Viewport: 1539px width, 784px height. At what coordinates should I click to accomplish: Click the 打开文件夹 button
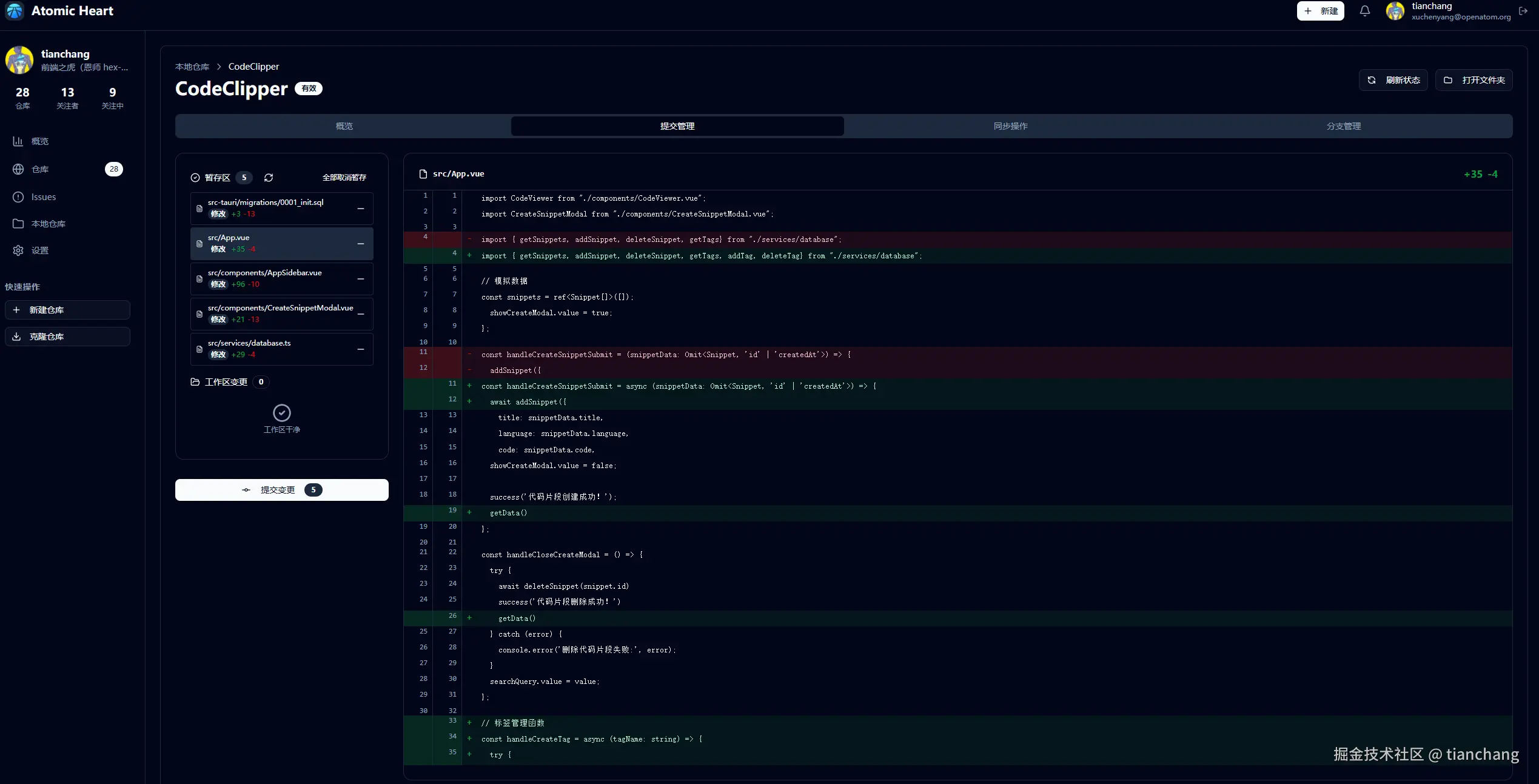pos(1474,80)
